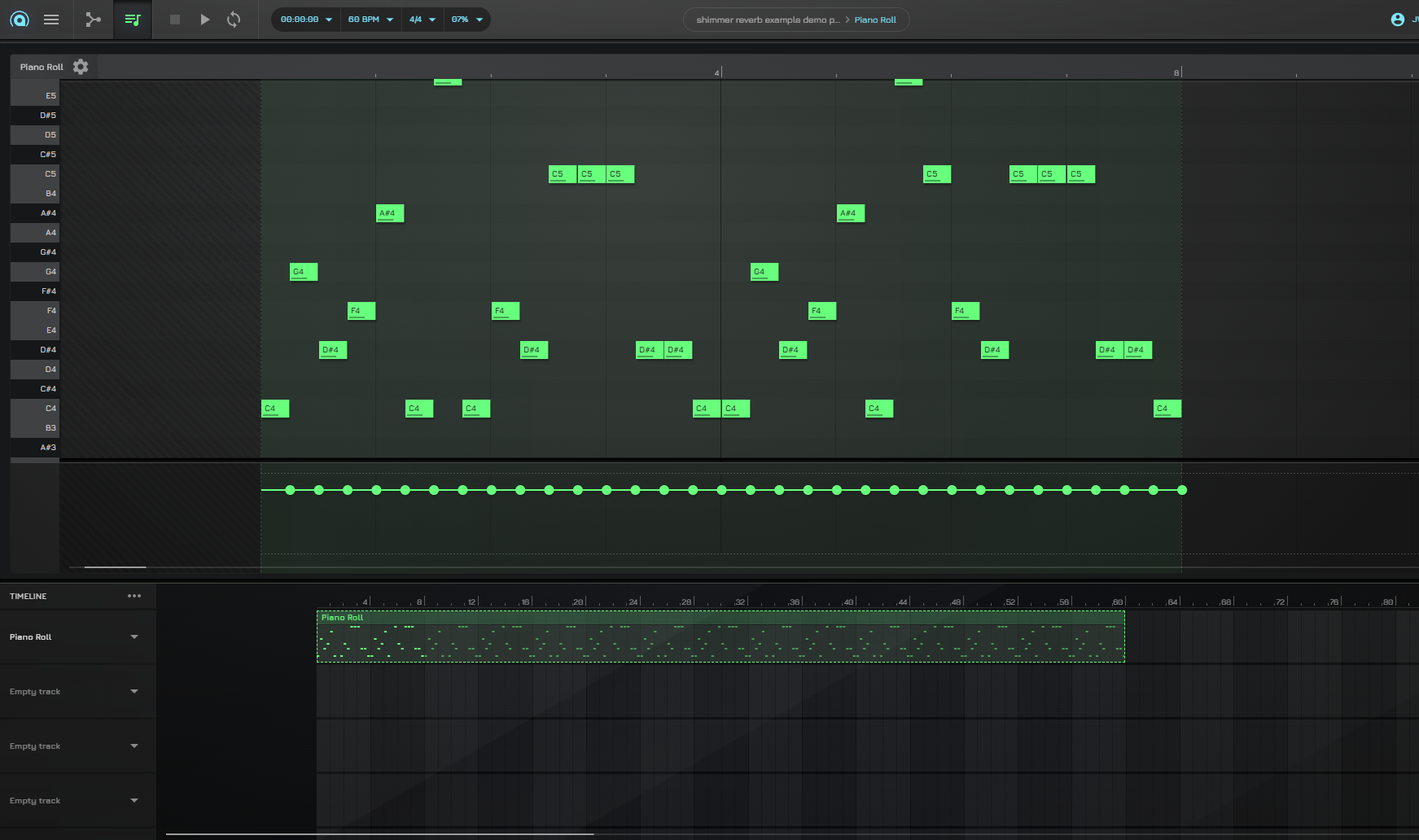Open the timeline three-dot options menu
Viewport: 1419px width, 840px height.
[134, 596]
